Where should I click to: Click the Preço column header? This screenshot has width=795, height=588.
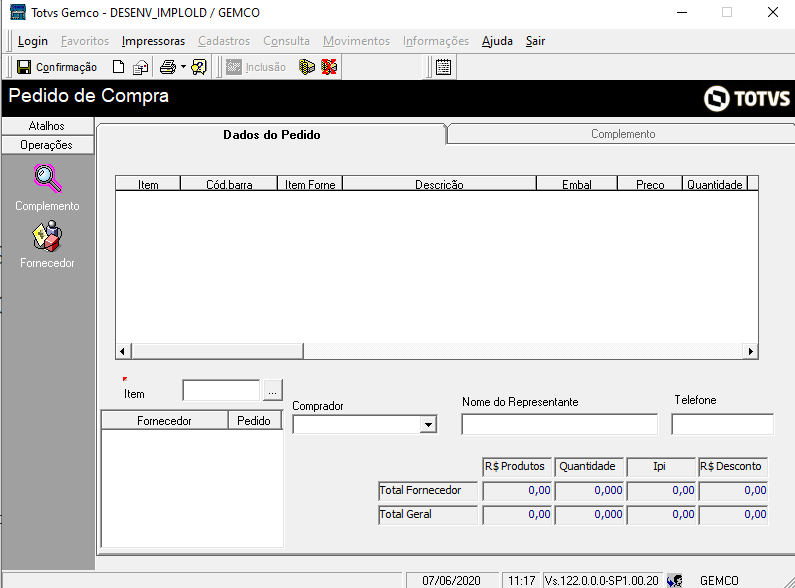tap(650, 185)
